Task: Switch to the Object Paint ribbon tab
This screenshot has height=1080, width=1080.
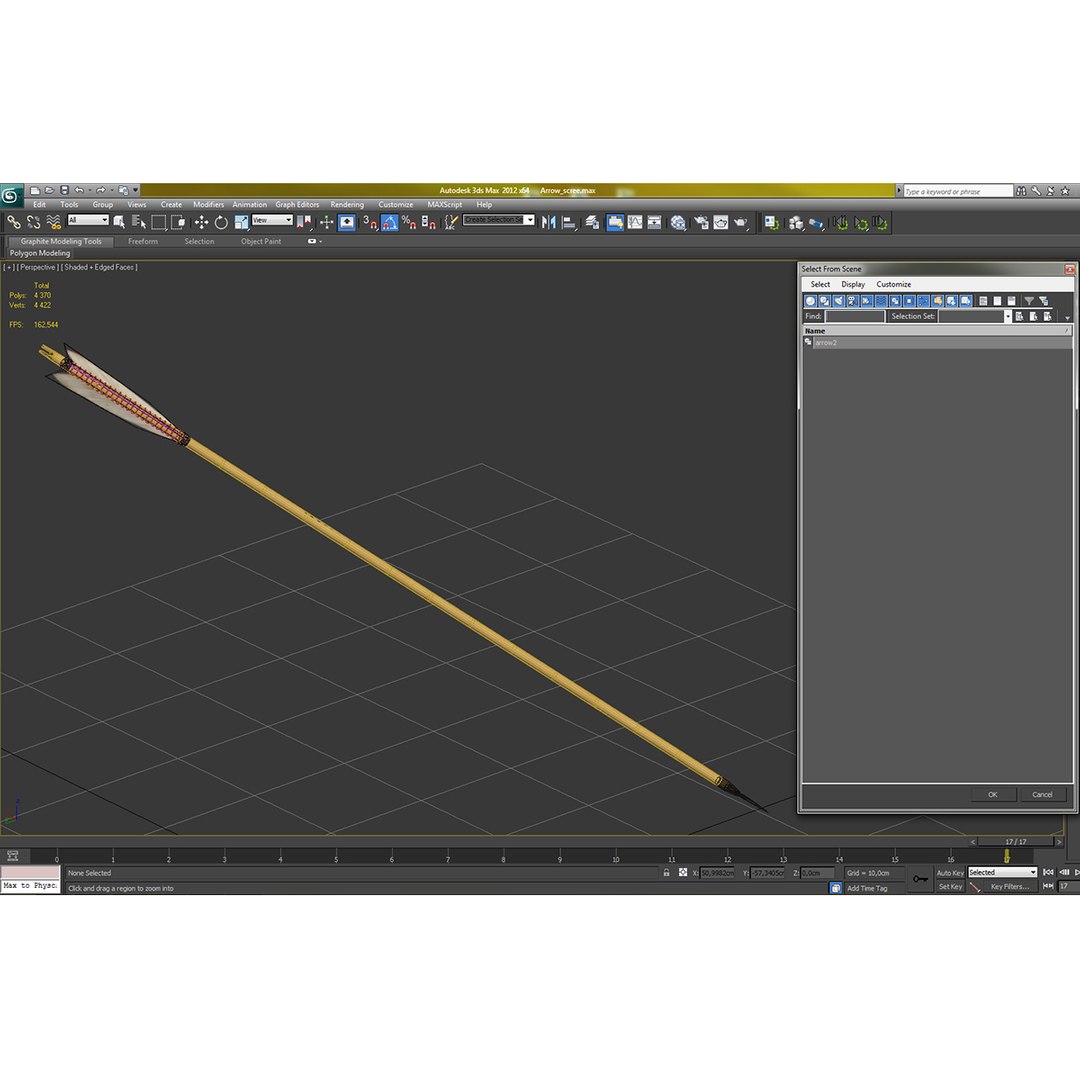Action: point(261,241)
